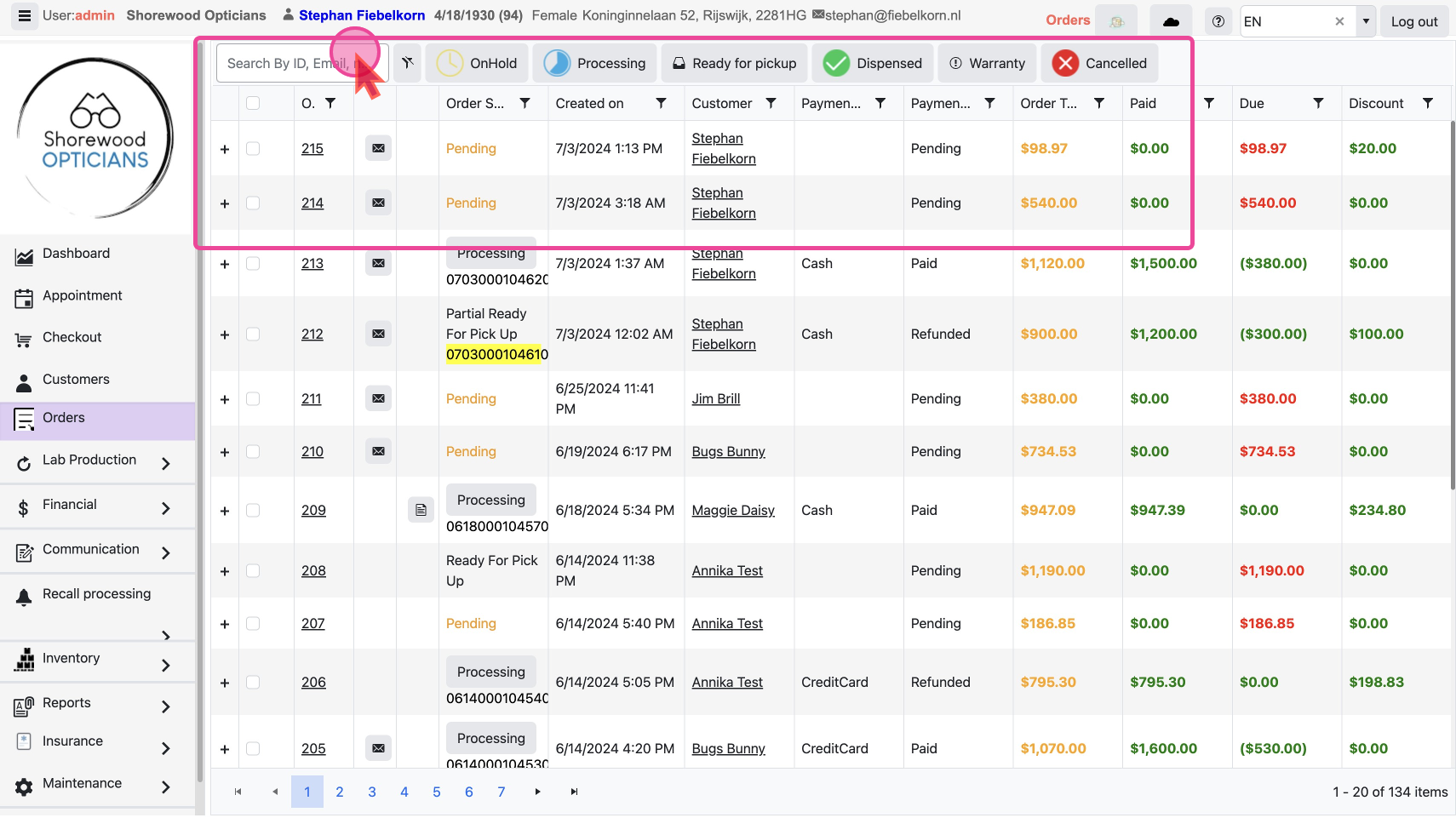Screen dimensions: 1456x835
Task: Click the email icon for order 212
Action: 378,334
